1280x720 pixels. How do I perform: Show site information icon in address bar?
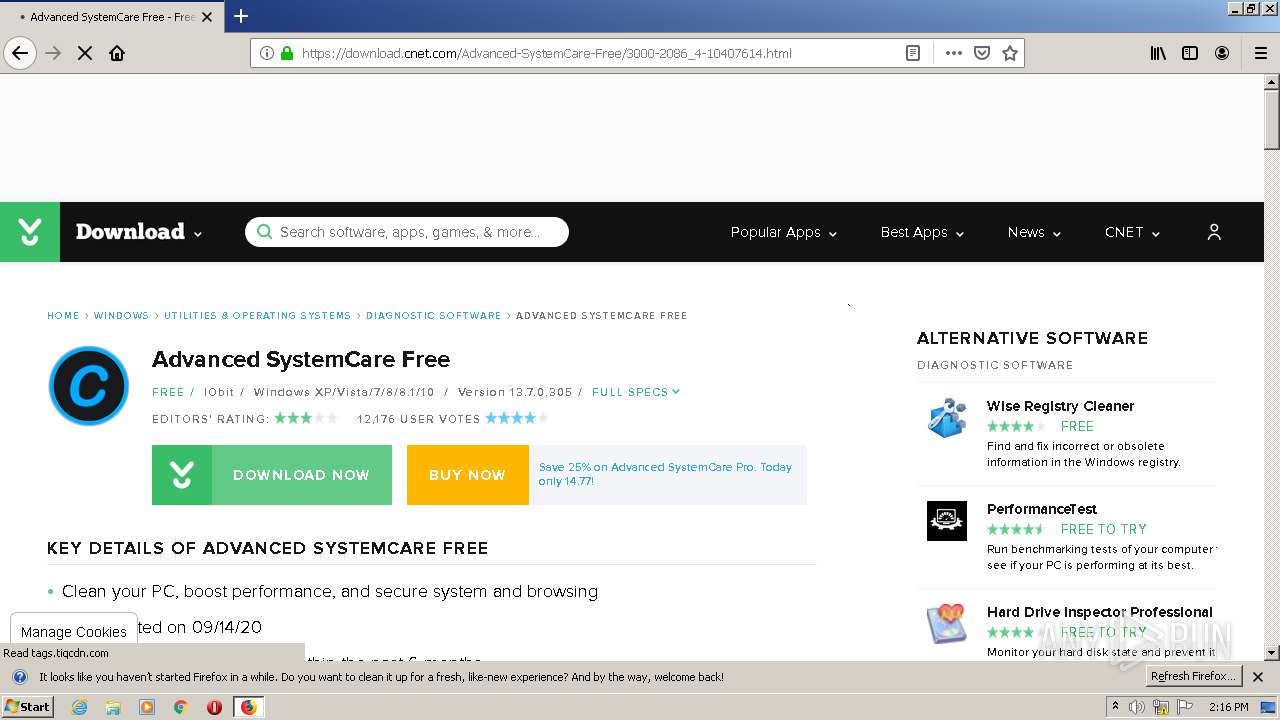tap(266, 53)
